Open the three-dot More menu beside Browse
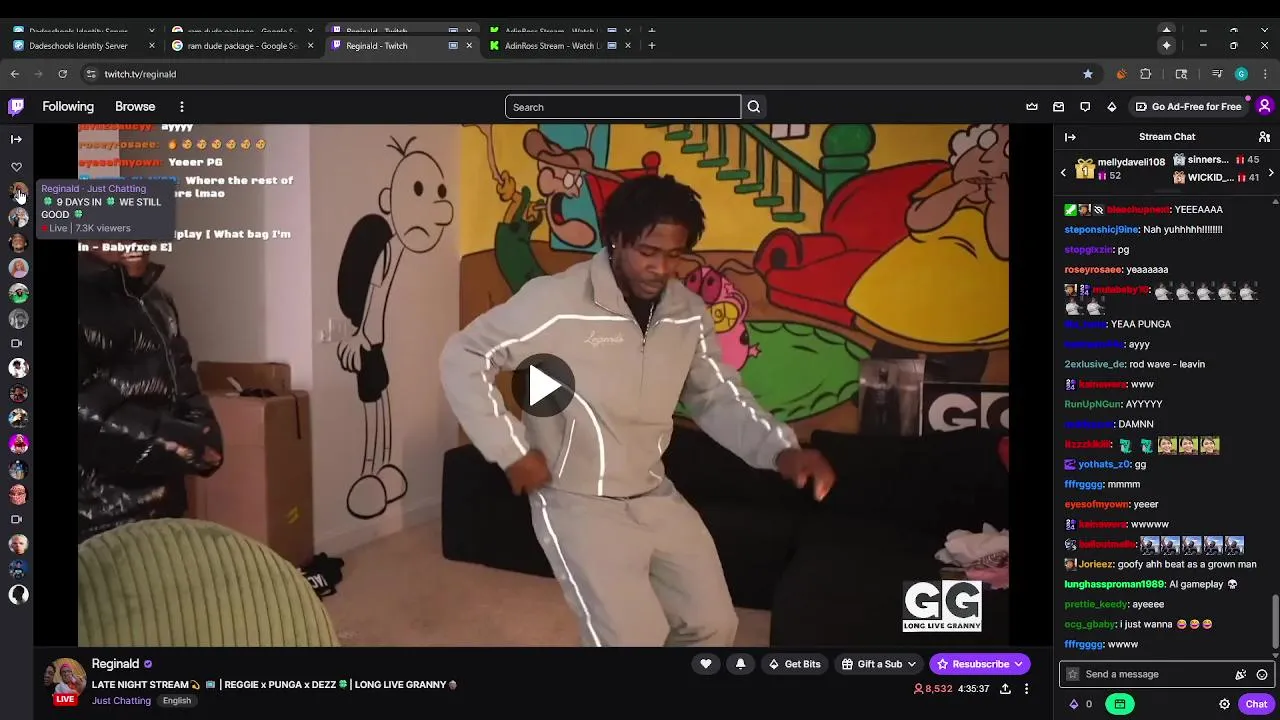This screenshot has width=1280, height=720. pyautogui.click(x=181, y=107)
